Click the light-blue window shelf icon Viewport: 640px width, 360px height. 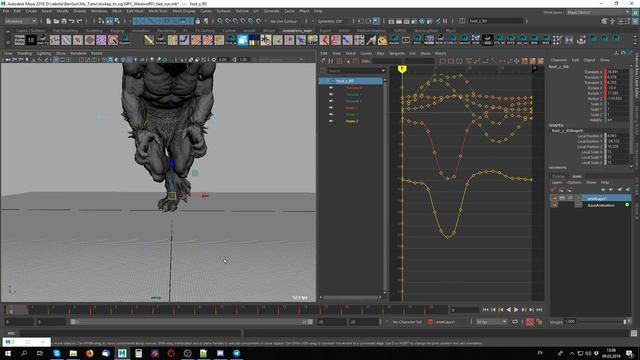(x=242, y=40)
